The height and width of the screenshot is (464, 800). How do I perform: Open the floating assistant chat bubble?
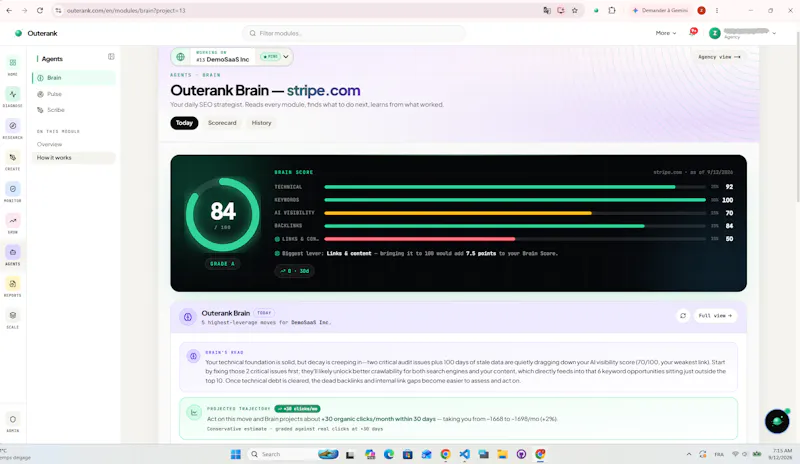click(777, 421)
